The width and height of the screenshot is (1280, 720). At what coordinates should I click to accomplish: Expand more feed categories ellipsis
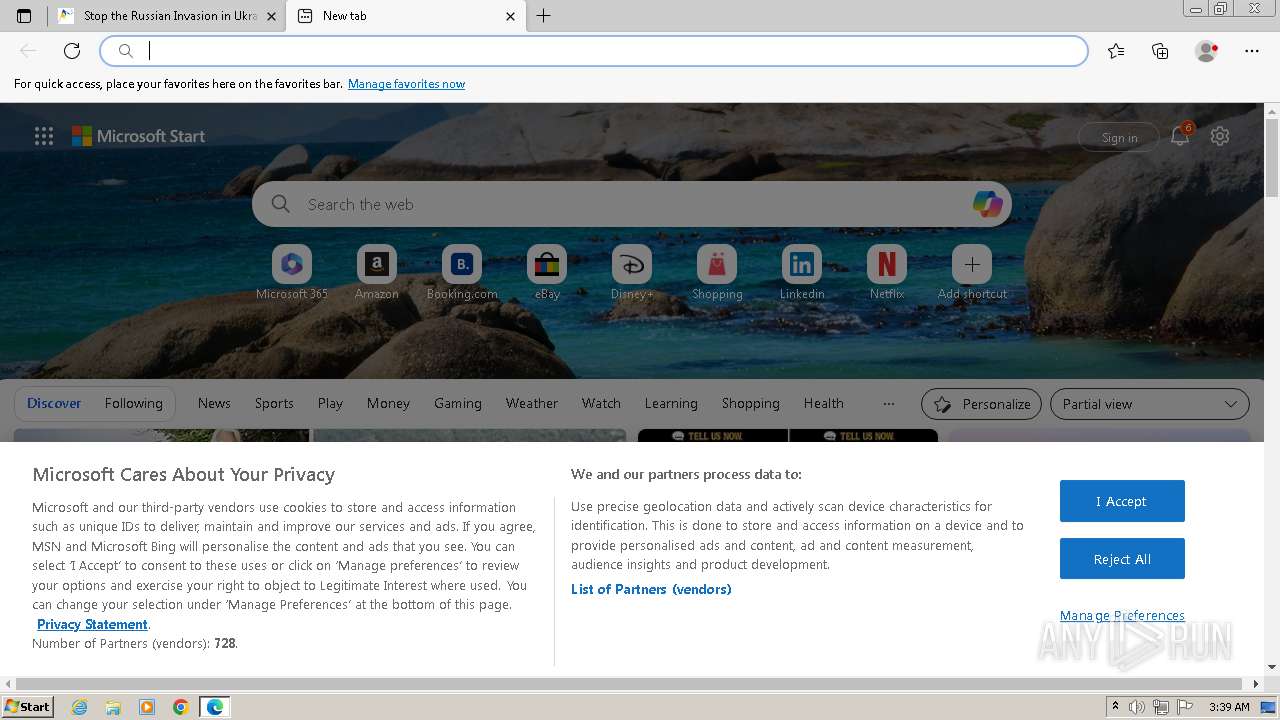[888, 404]
